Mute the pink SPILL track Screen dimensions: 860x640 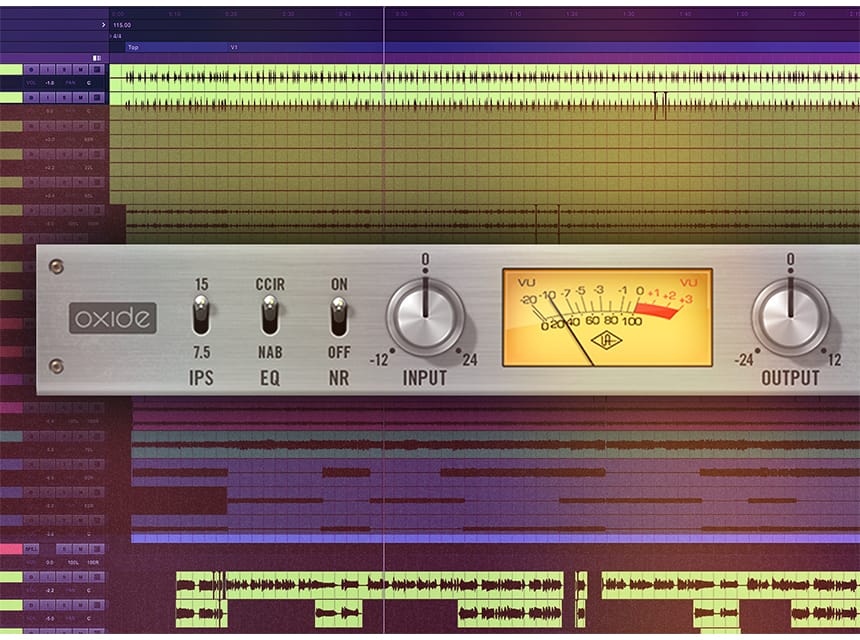tap(81, 548)
